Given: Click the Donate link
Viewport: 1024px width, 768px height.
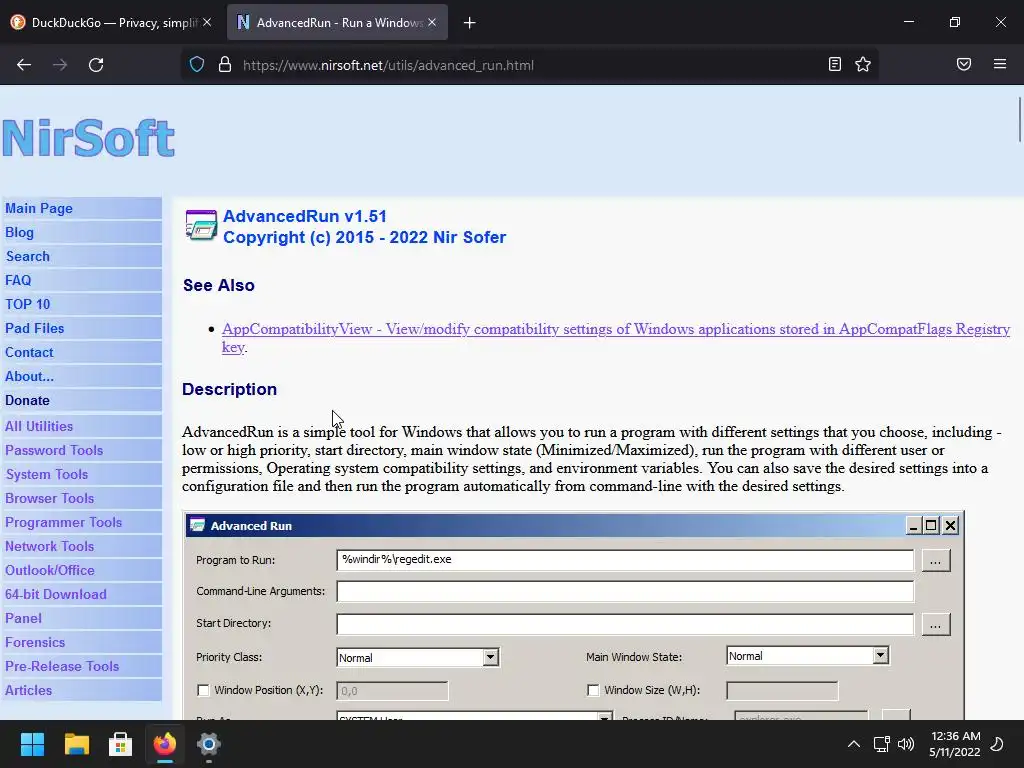Looking at the screenshot, I should (27, 400).
